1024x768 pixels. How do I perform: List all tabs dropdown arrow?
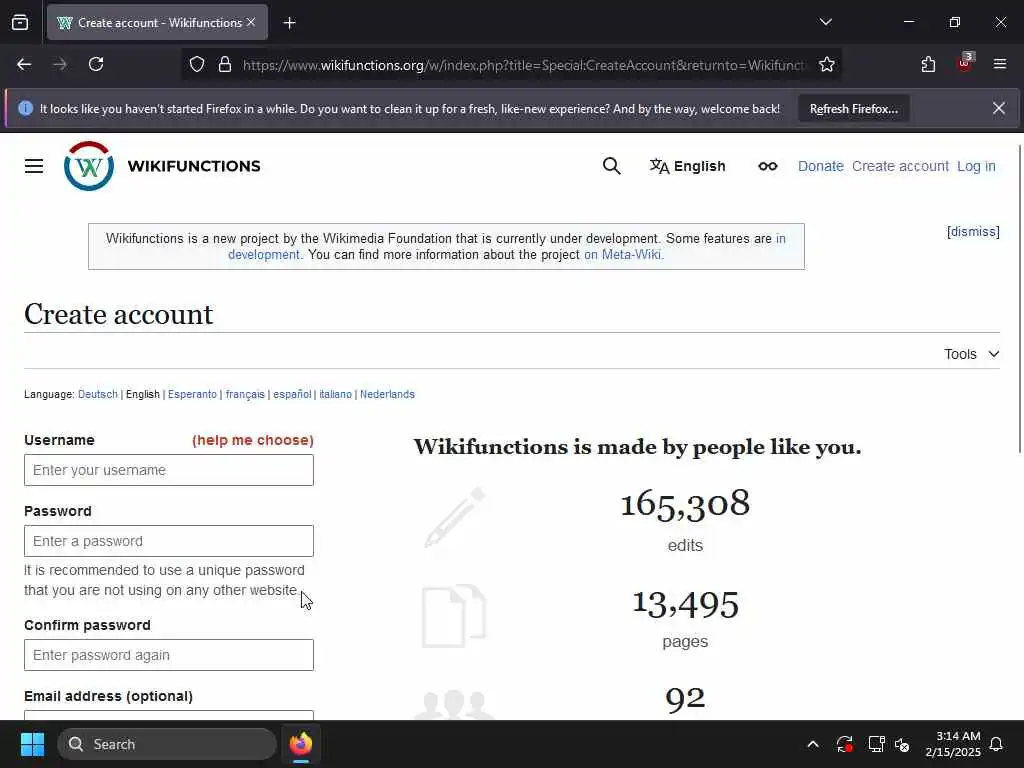(825, 22)
